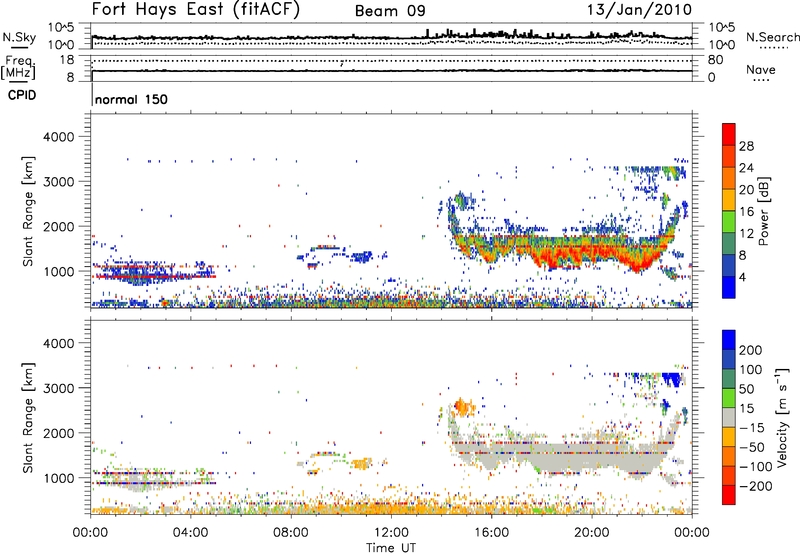Select the date text 13/Jan/2010
Screen dimensions: 800x554
click(640, 10)
